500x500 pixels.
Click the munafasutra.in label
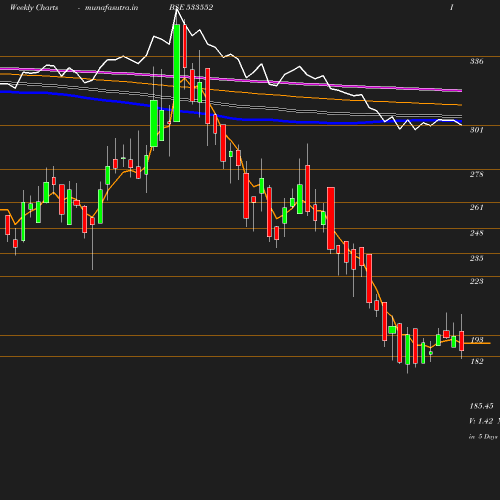pyautogui.click(x=111, y=8)
